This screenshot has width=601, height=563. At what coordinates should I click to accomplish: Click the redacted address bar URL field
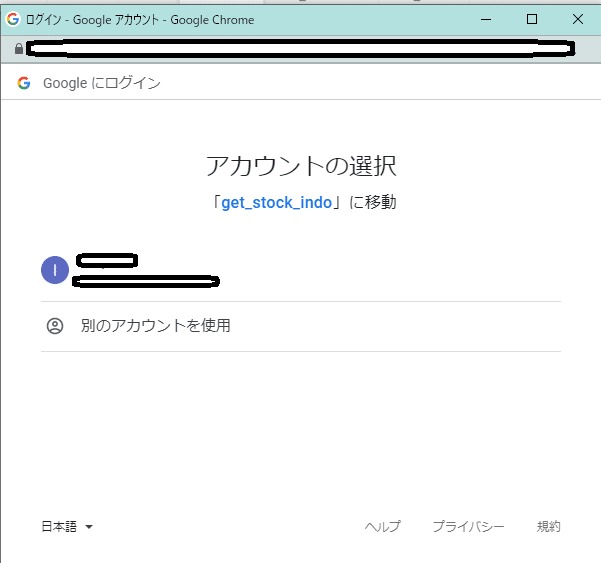(300, 48)
